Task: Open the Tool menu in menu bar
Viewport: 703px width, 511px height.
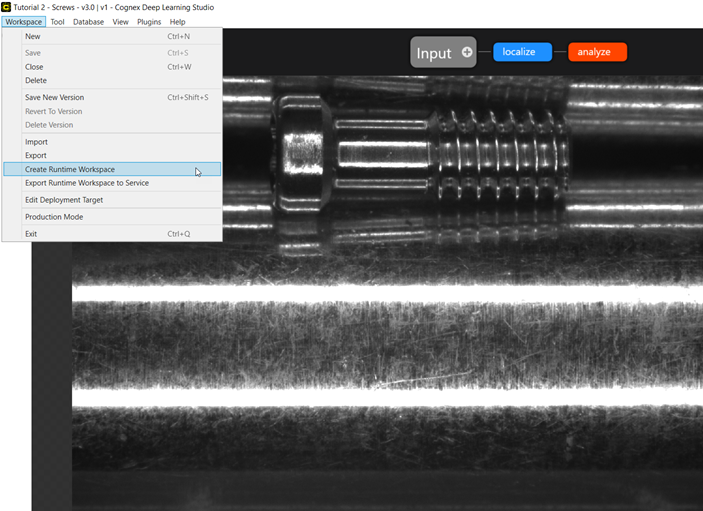Action: [x=57, y=21]
